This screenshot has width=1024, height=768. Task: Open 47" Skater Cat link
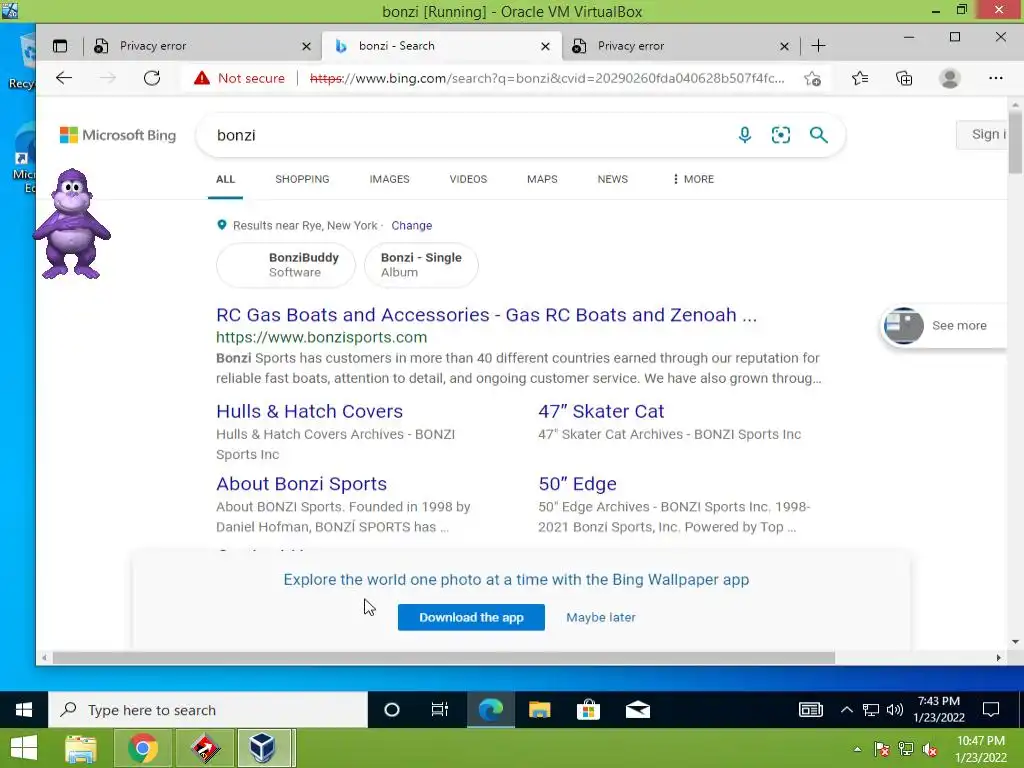point(601,411)
